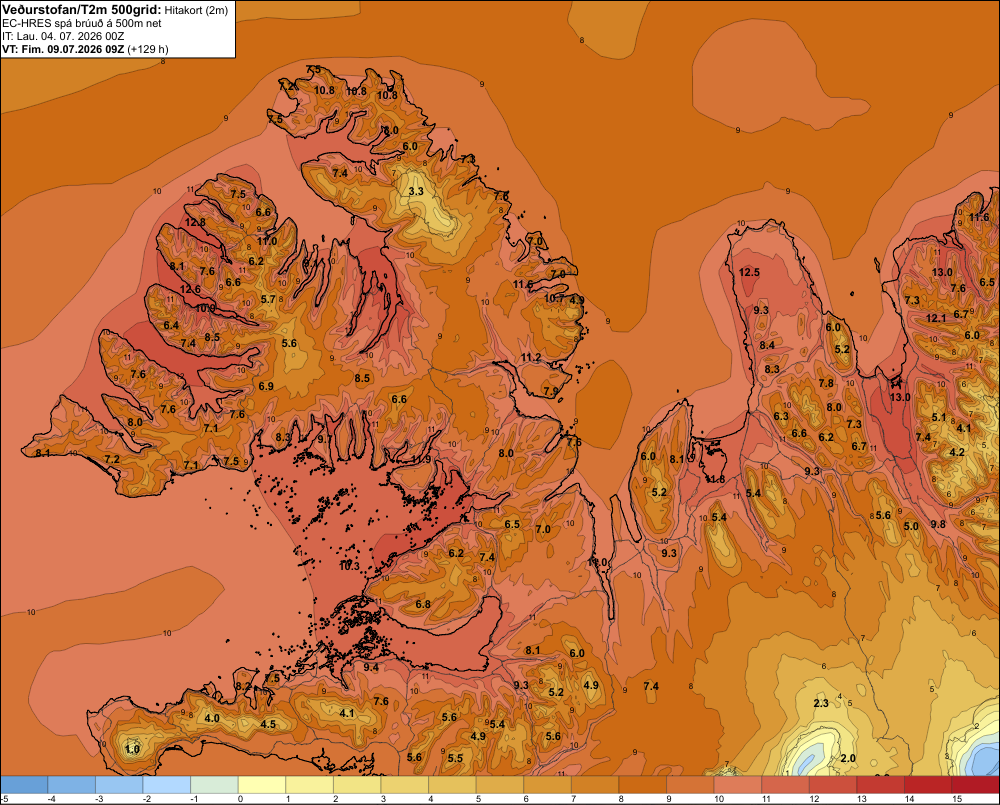Select the legend swatch between 0 and 1
The width and height of the screenshot is (1000, 805).
coord(261,785)
